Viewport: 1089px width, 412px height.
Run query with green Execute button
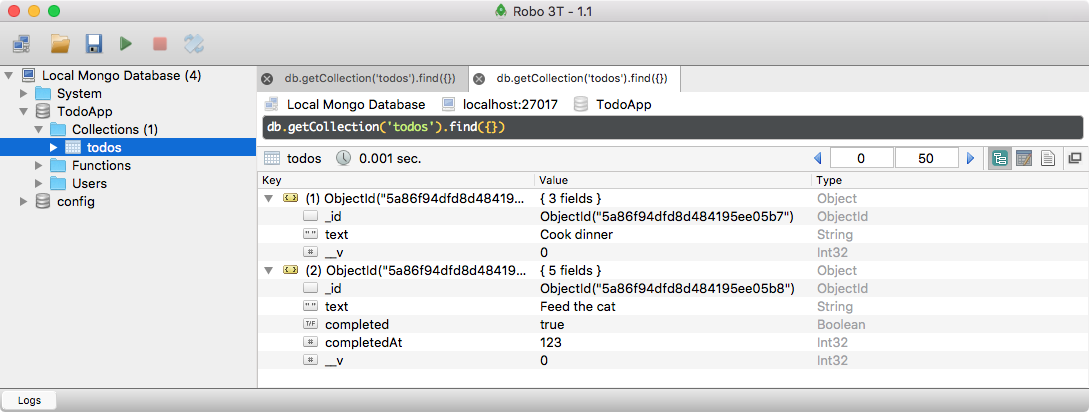point(126,43)
